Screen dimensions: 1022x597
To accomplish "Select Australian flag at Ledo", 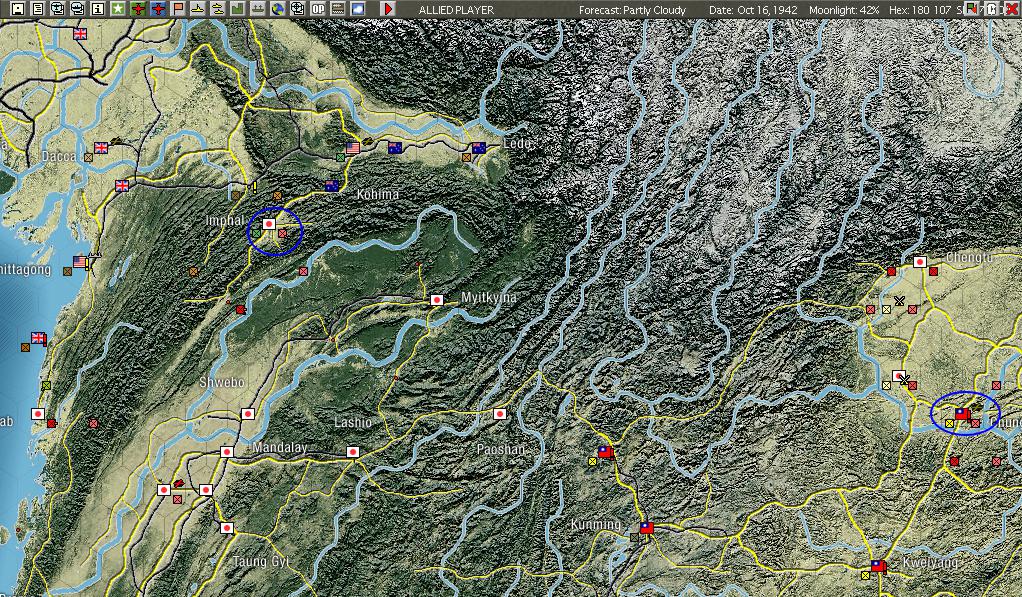I will coord(479,148).
